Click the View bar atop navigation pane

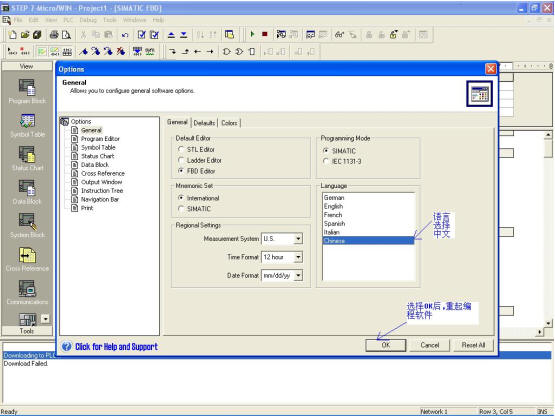[27, 66]
